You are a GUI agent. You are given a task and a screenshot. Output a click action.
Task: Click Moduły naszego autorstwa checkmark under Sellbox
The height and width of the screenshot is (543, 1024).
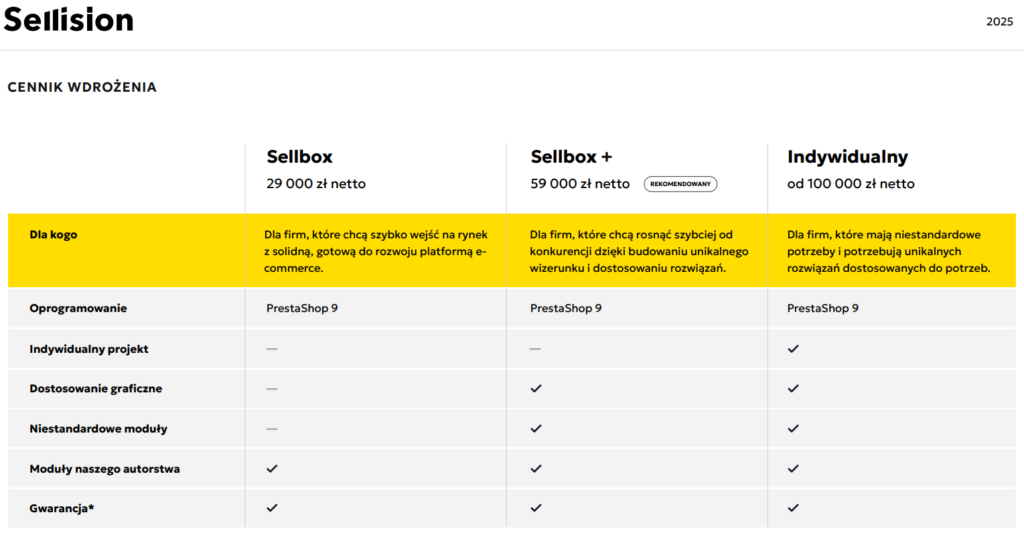coord(272,468)
